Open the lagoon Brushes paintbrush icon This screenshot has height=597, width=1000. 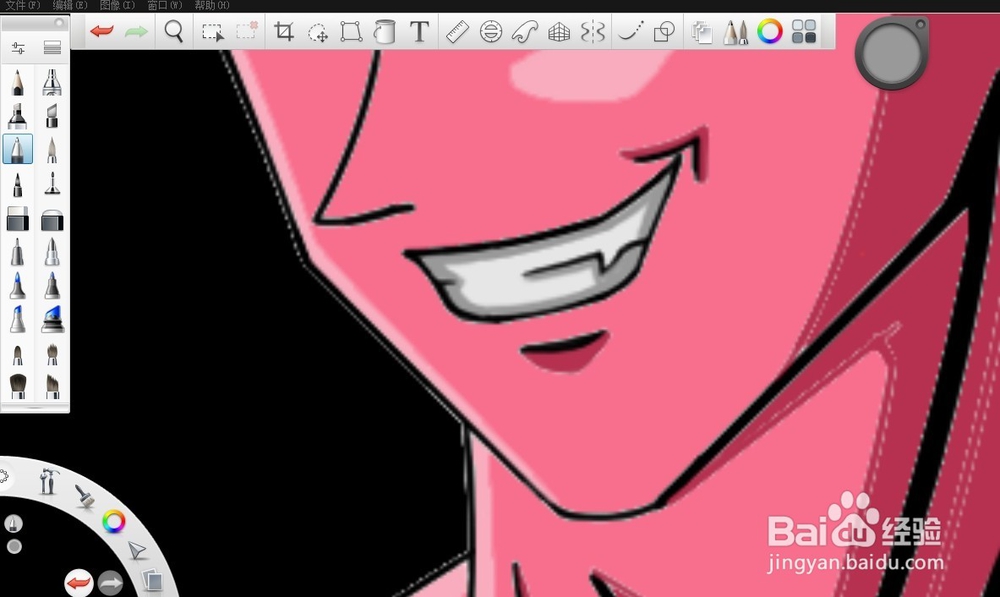tap(84, 496)
